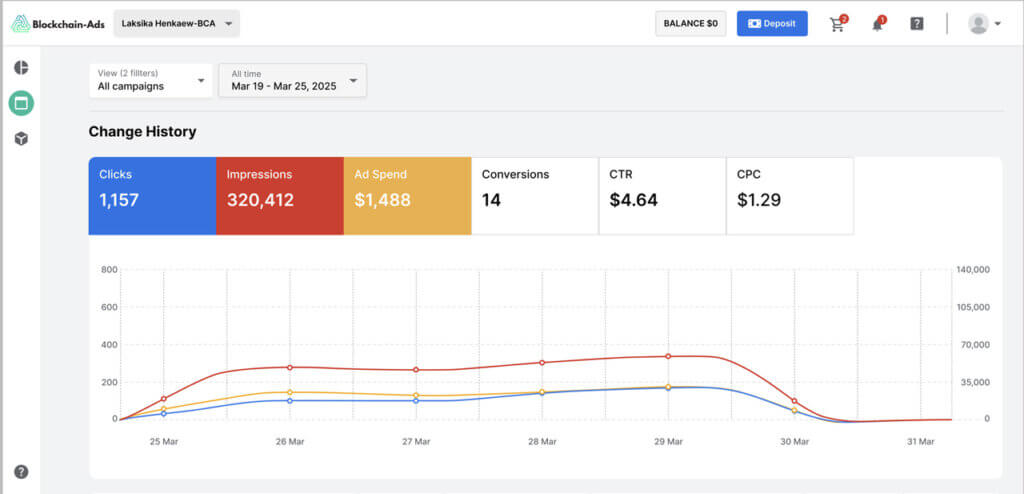
Task: Click the 35,000 right axis value
Action: pyautogui.click(x=976, y=382)
